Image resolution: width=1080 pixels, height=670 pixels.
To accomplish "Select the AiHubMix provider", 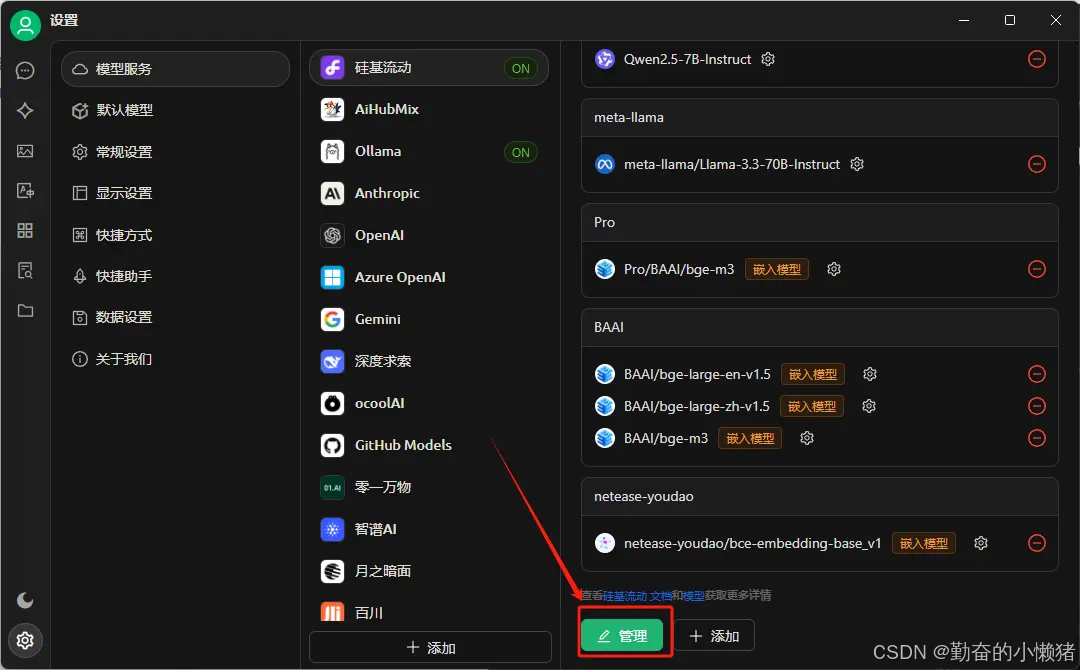I will [x=429, y=109].
